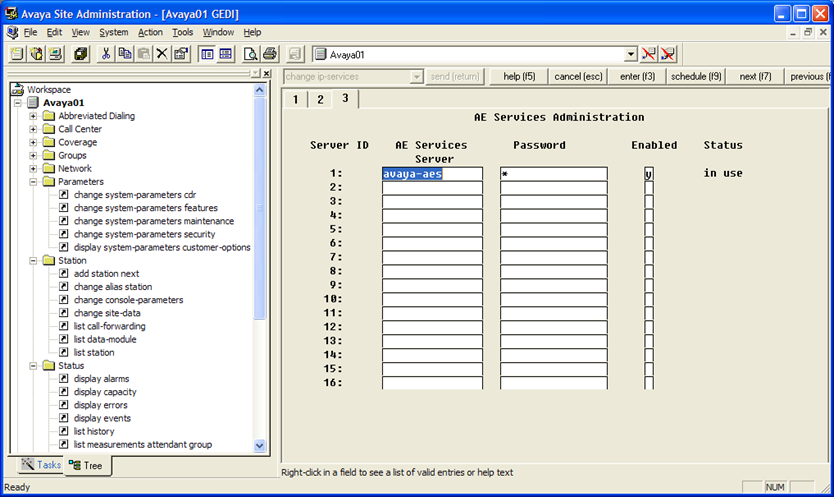Check the Enabled box for server 10
834x497 pixels.
pyautogui.click(x=649, y=299)
